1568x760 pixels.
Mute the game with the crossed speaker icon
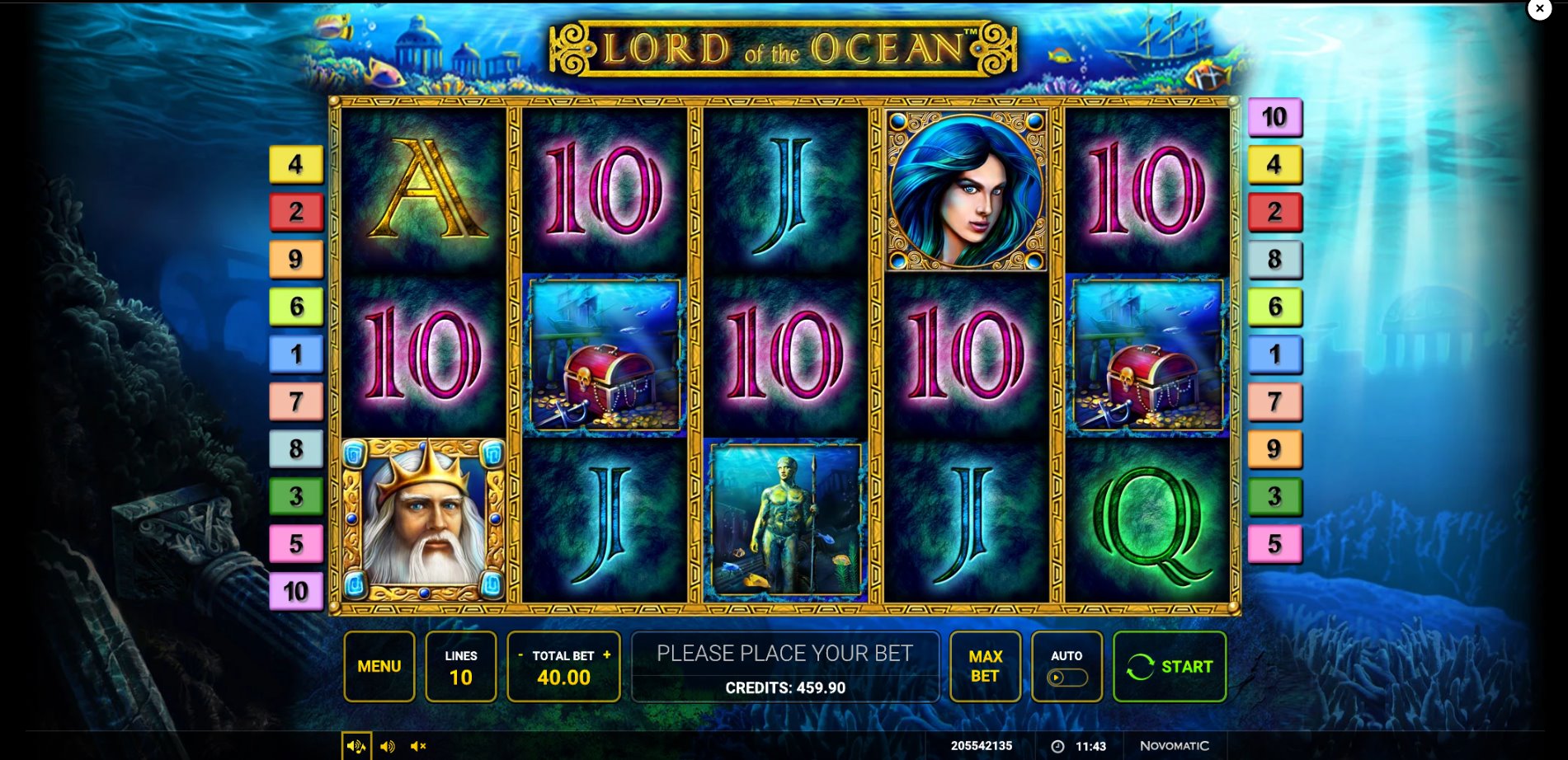pos(418,746)
